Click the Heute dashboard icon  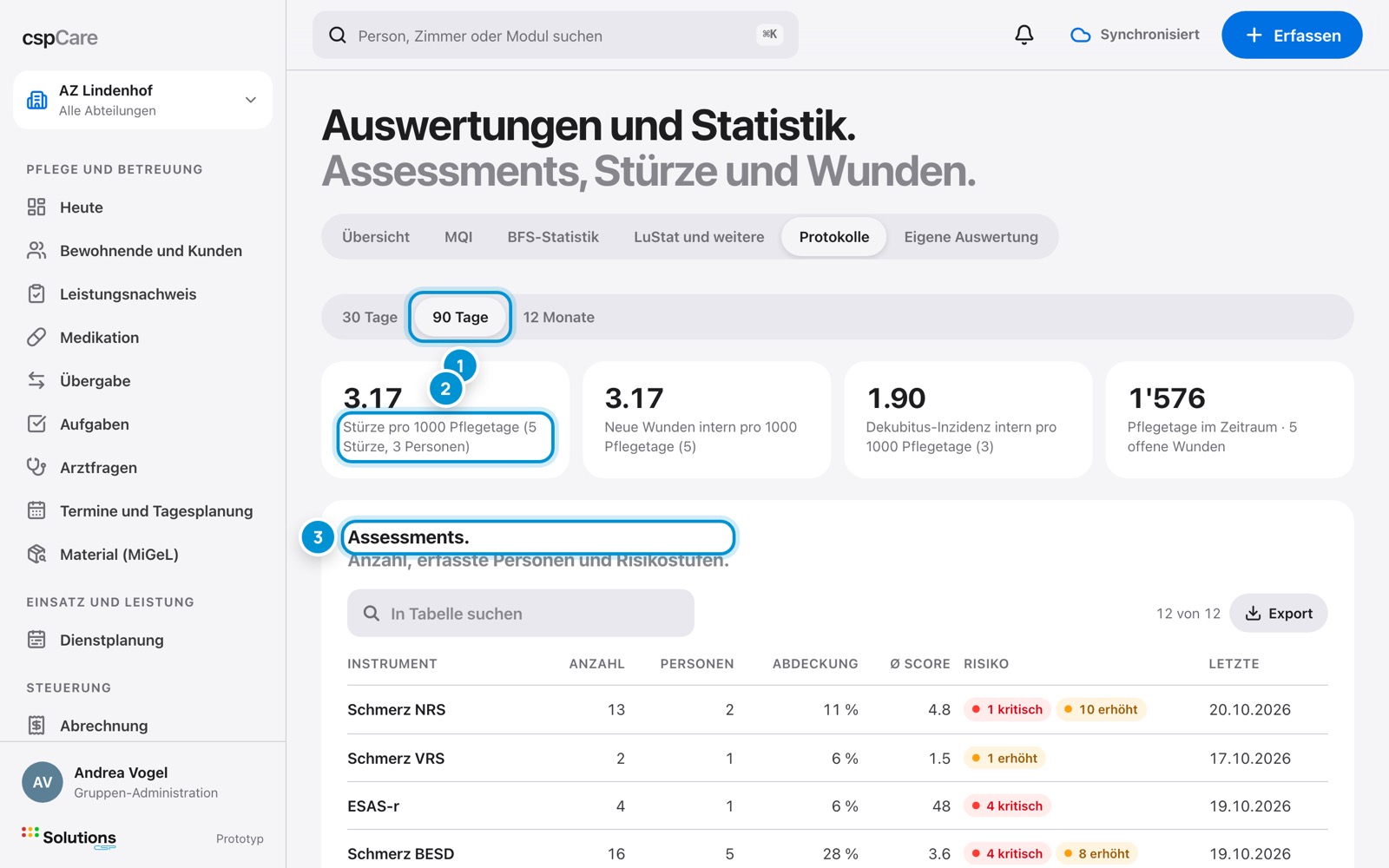point(36,207)
